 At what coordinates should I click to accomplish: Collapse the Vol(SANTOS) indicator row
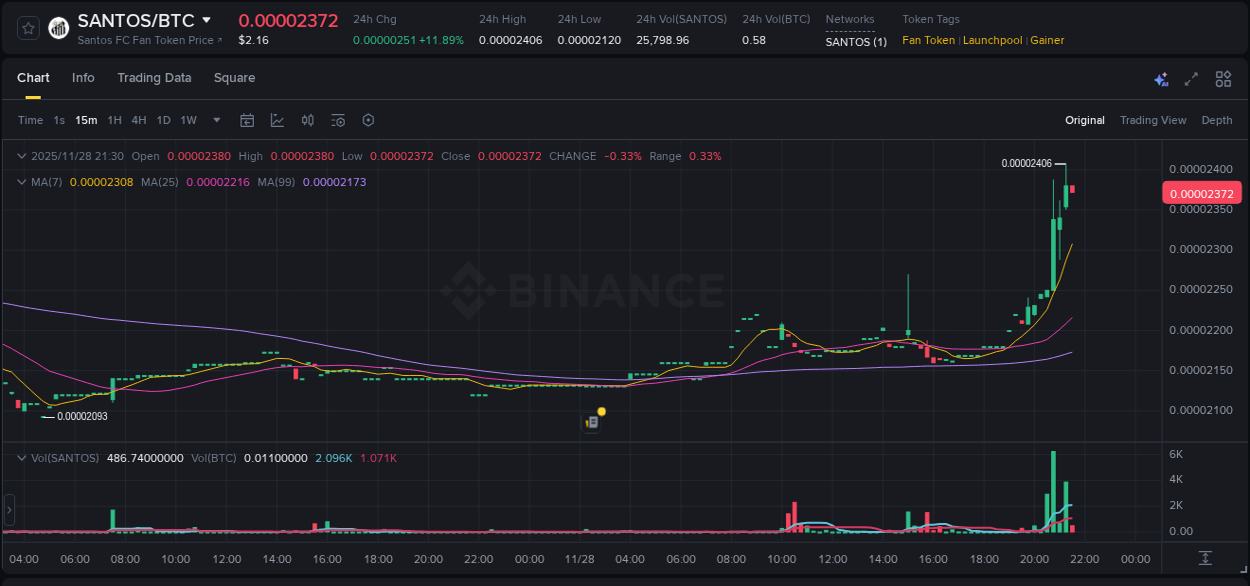click(21, 456)
